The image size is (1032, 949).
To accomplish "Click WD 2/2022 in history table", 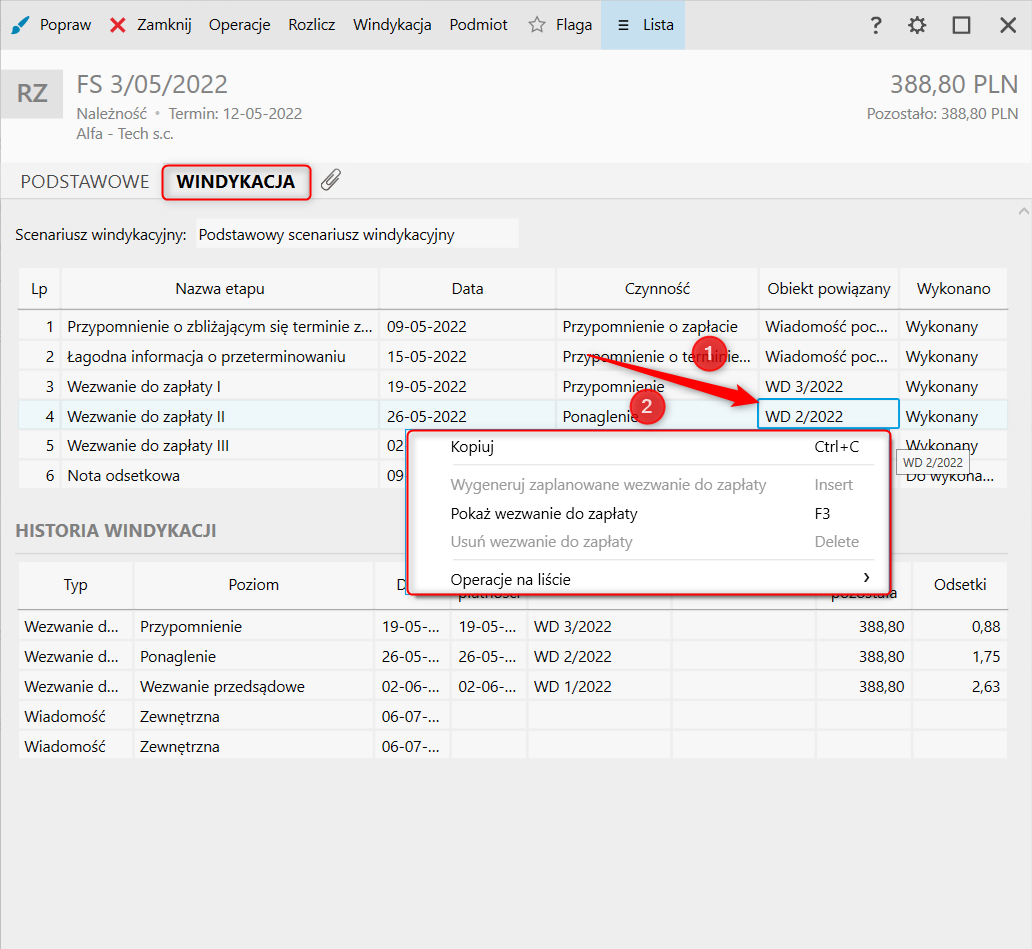I will pos(573,657).
